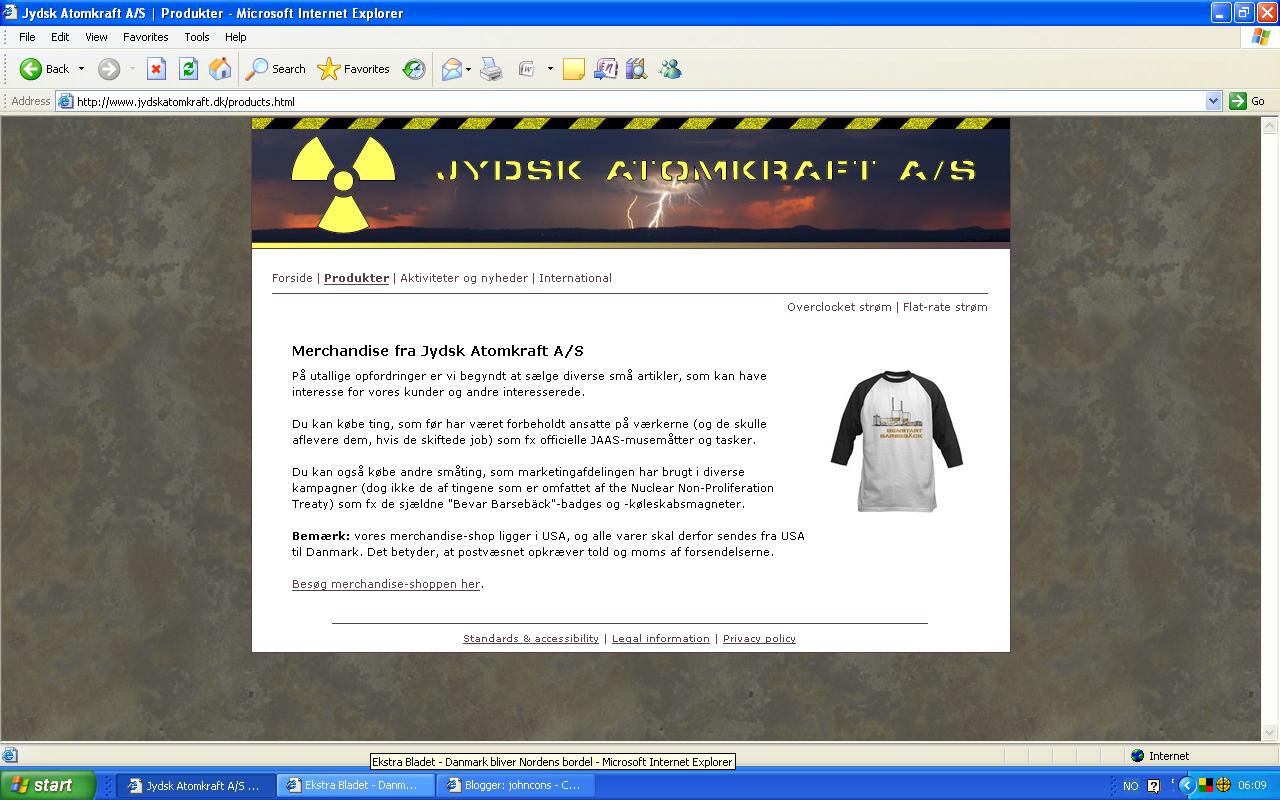The width and height of the screenshot is (1280, 800).
Task: Open the Flat-rate strøm sub-link
Action: tap(945, 307)
